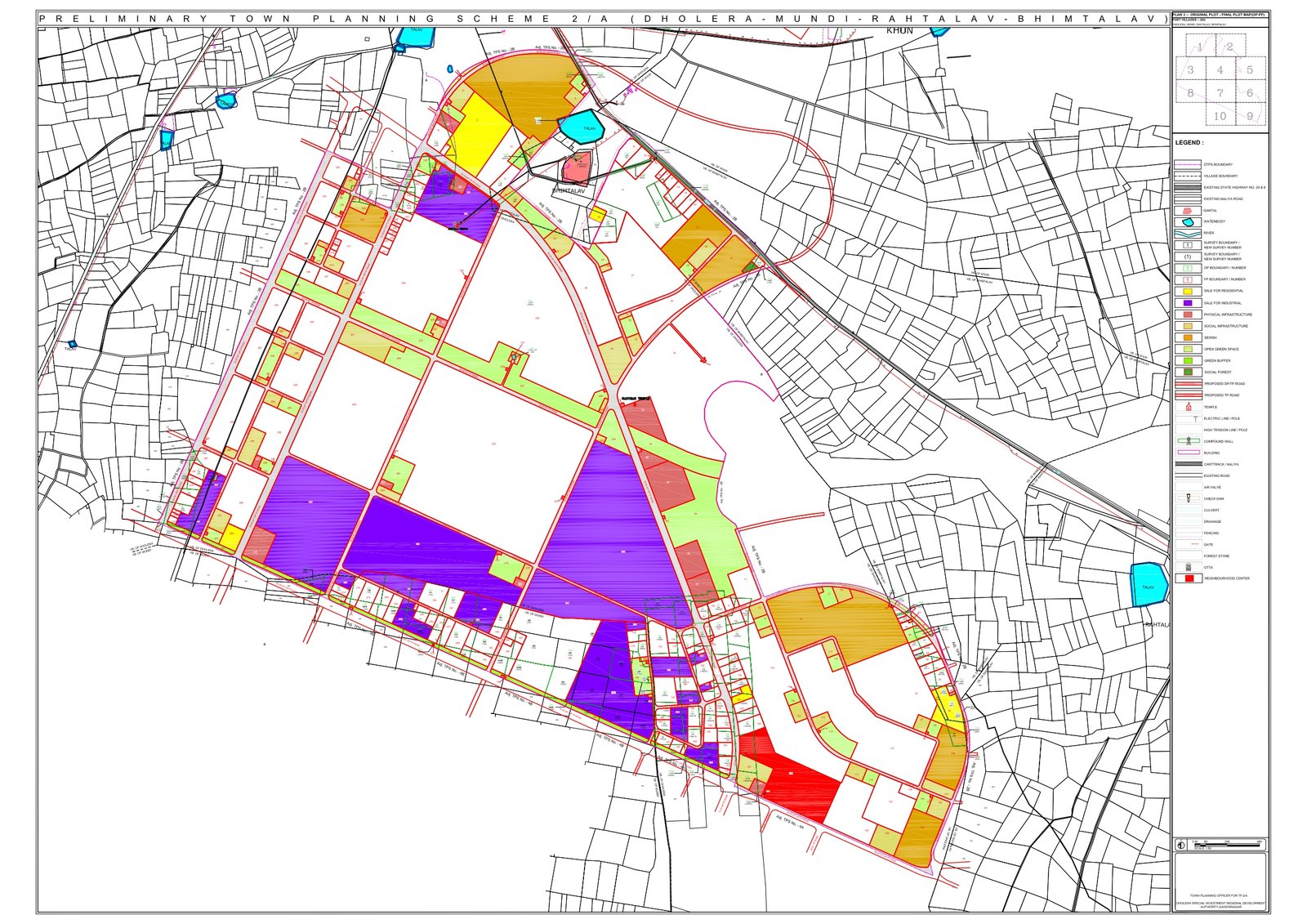
Task: Click the Green Buffer swatch in legend
Action: pyautogui.click(x=1188, y=360)
